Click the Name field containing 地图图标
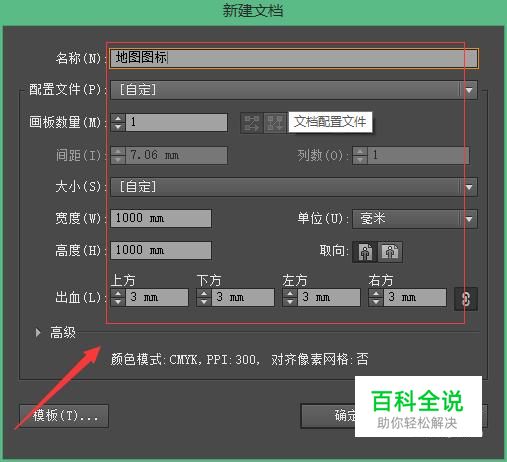The width and height of the screenshot is (507, 462). pyautogui.click(x=294, y=58)
